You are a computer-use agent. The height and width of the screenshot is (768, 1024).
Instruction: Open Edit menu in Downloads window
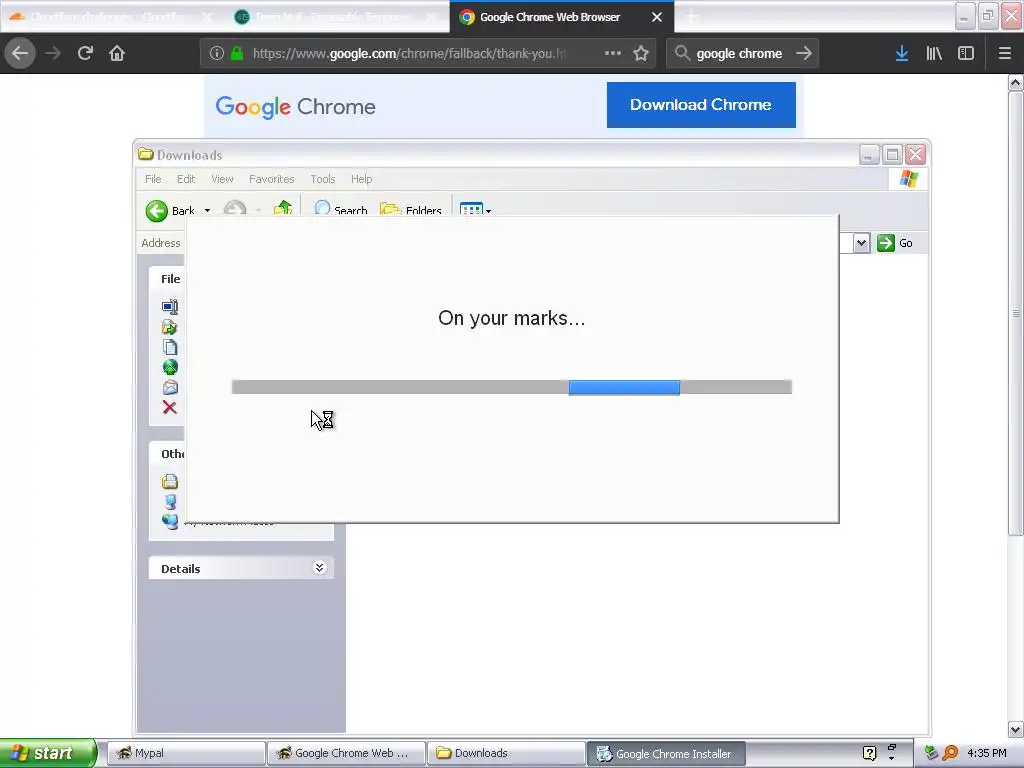(186, 179)
